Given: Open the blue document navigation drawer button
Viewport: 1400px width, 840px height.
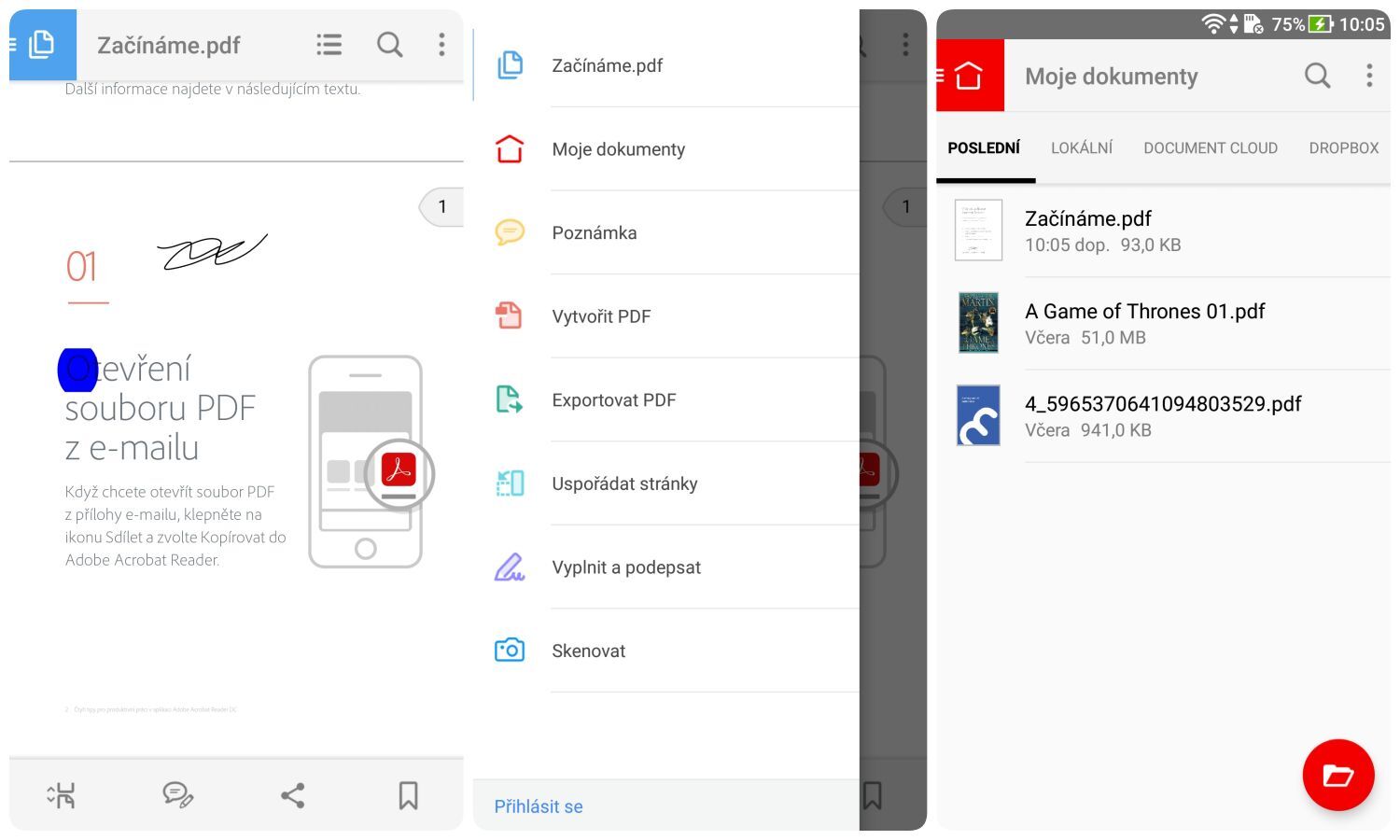Looking at the screenshot, I should 42,45.
